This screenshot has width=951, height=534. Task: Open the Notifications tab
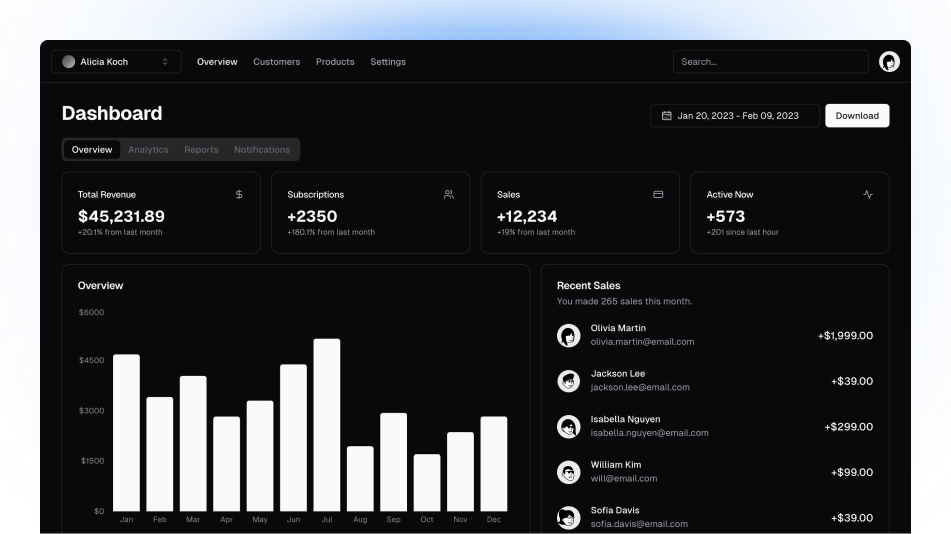(262, 150)
